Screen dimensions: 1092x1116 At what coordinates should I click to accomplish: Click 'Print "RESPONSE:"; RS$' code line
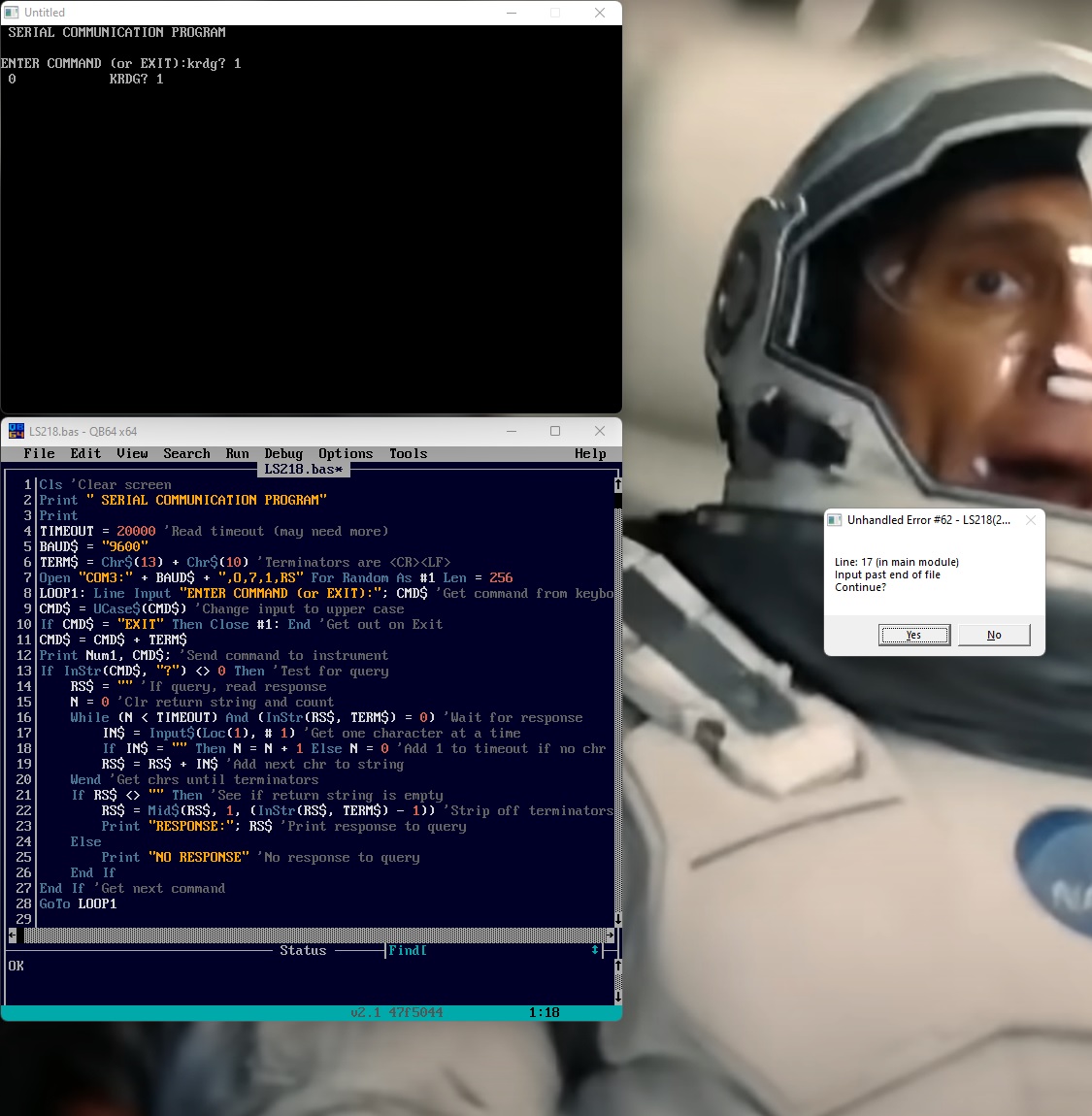[283, 826]
